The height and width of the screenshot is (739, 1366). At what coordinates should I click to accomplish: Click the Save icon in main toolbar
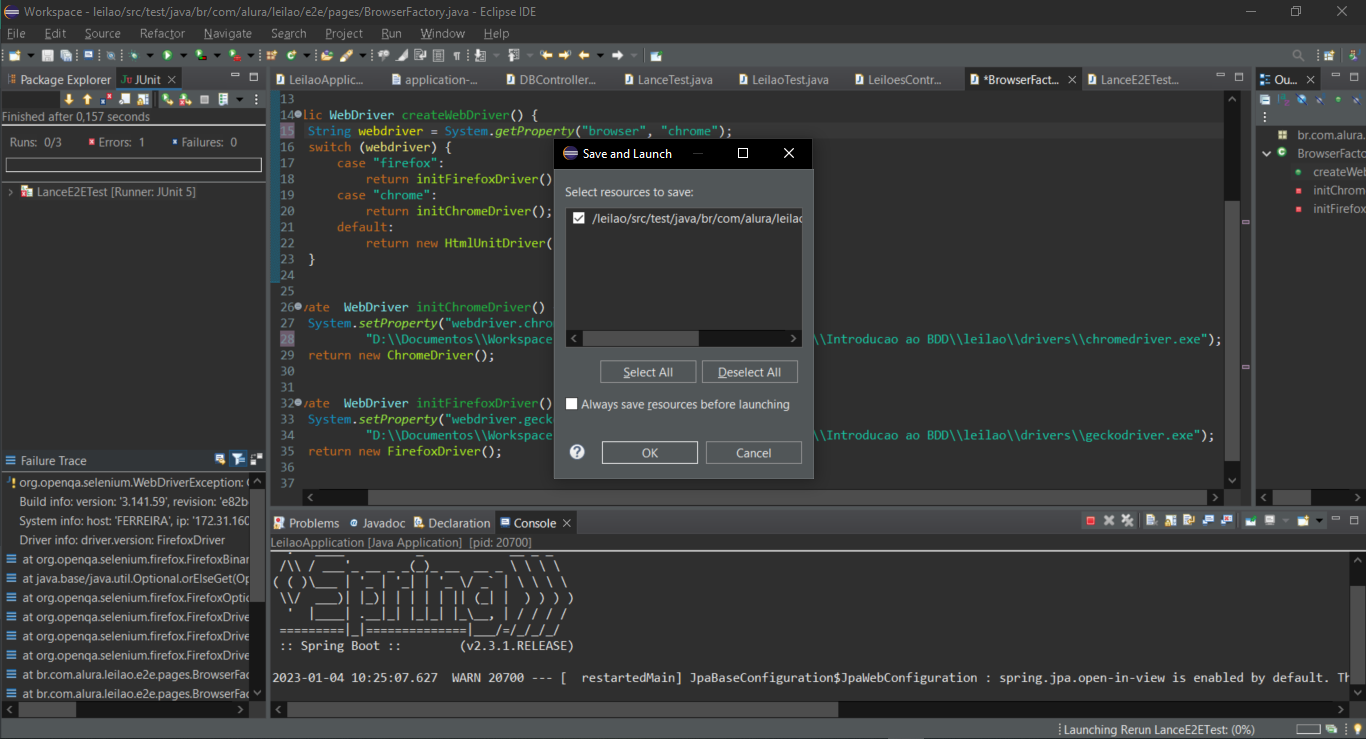pyautogui.click(x=47, y=55)
